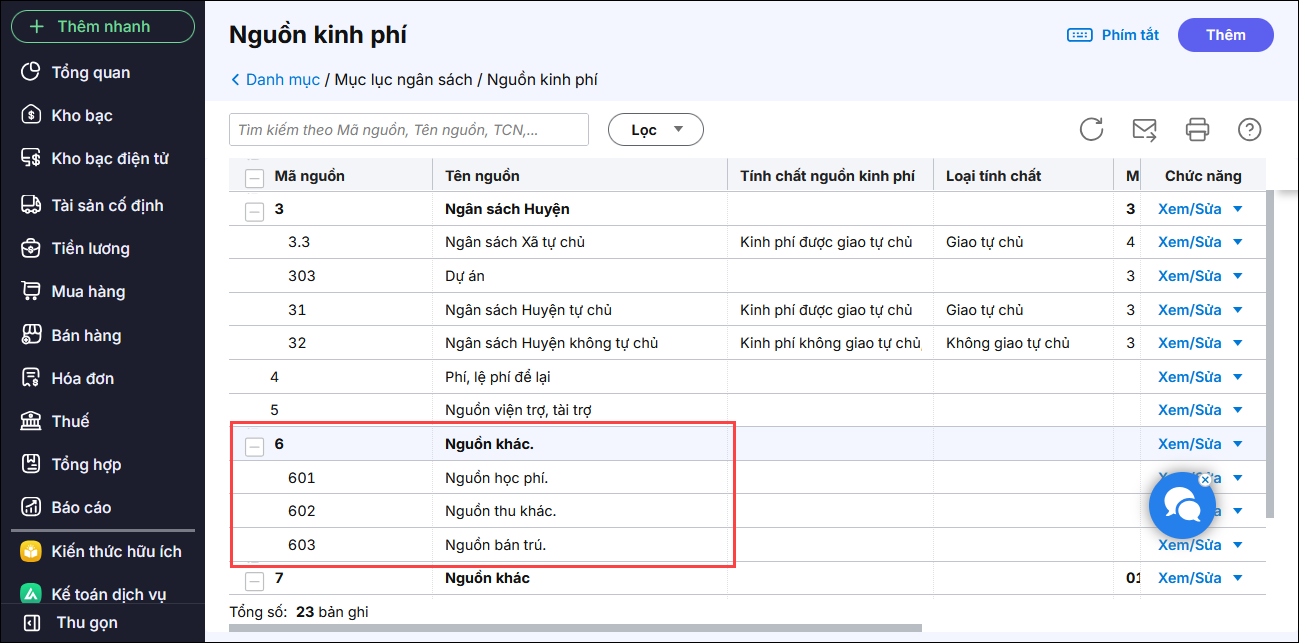
Task: Click the Kế toán dịch vụ icon
Action: [x=32, y=594]
